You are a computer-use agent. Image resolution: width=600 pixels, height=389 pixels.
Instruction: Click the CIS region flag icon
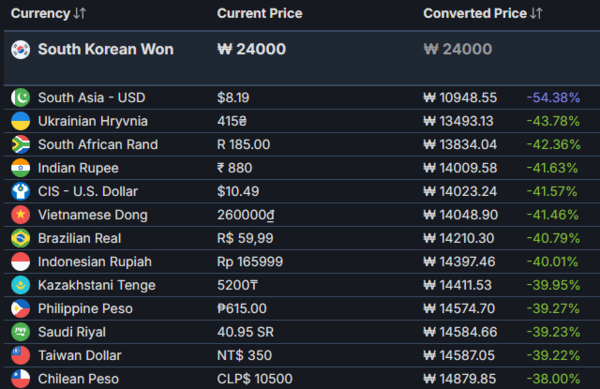coord(21,191)
